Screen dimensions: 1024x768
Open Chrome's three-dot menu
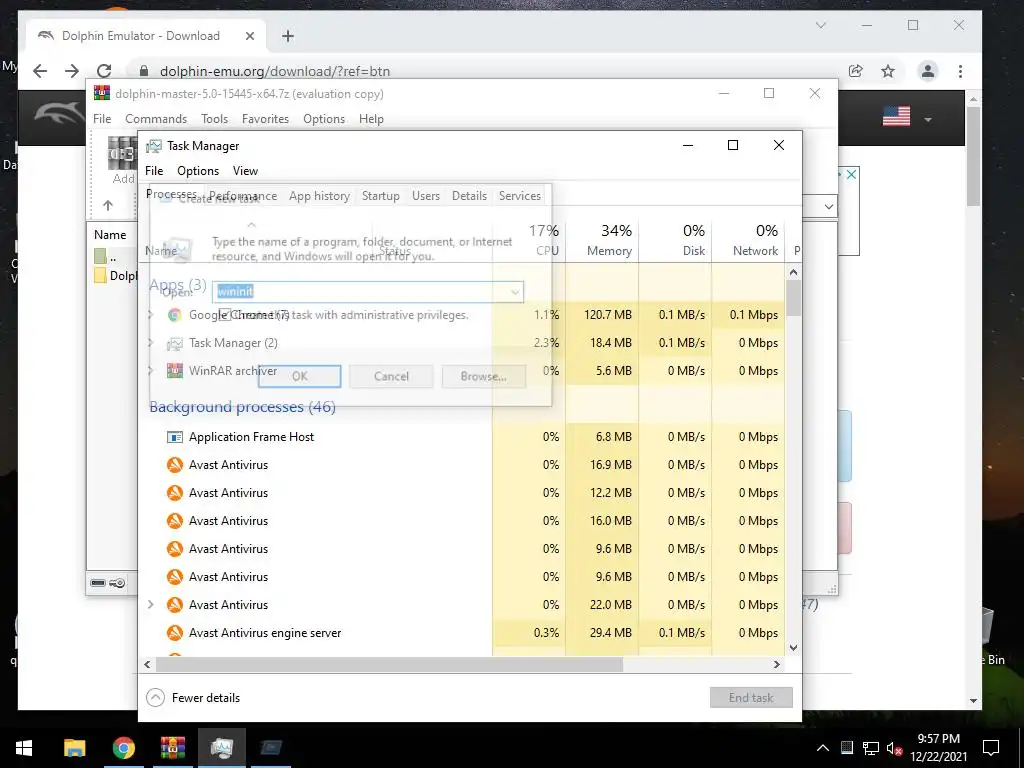point(960,71)
